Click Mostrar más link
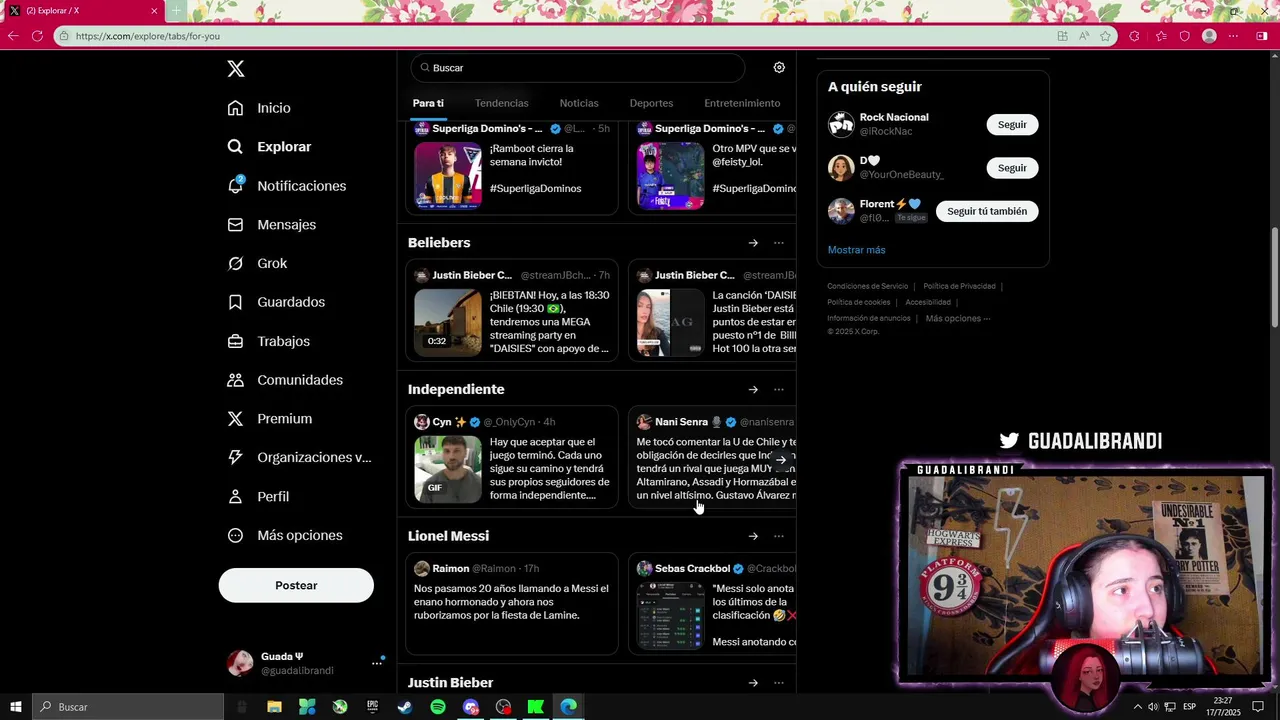The width and height of the screenshot is (1280, 720). coord(856,250)
